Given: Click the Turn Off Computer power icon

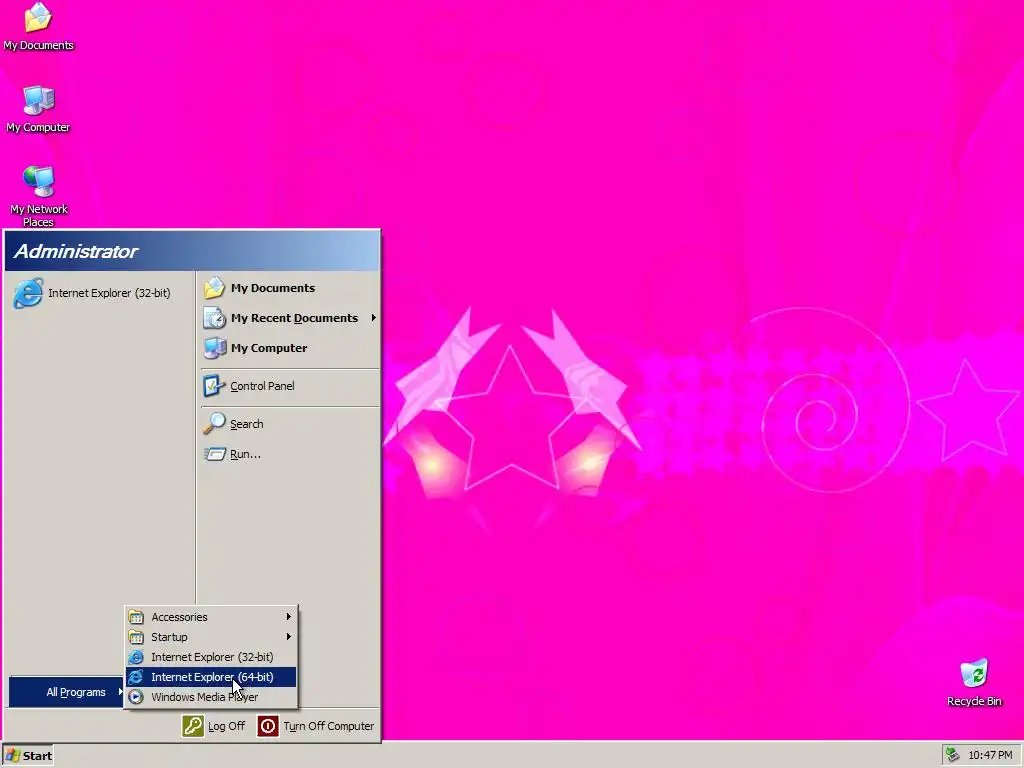Looking at the screenshot, I should (268, 726).
